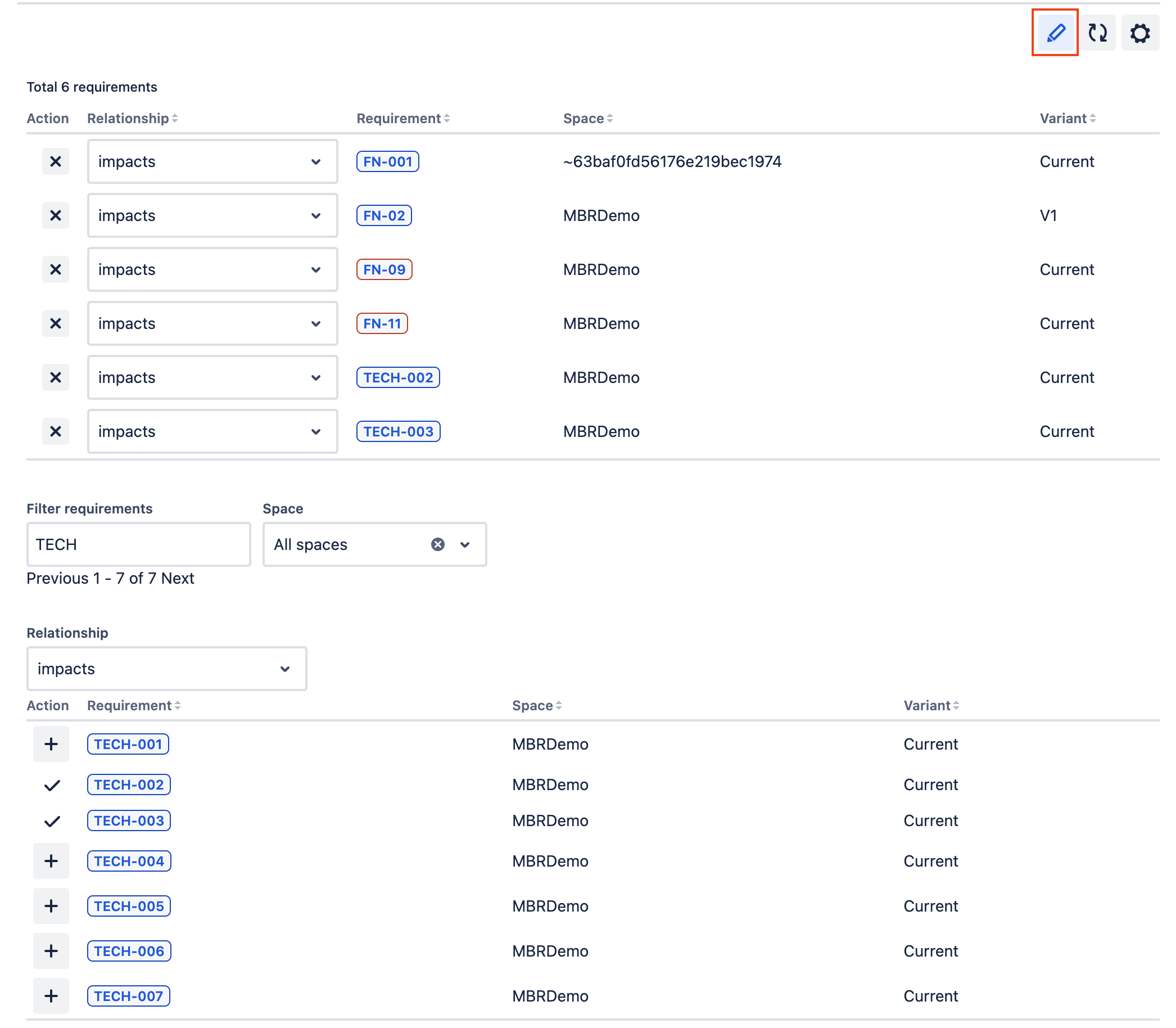Sort top table by Requirement column

(403, 118)
